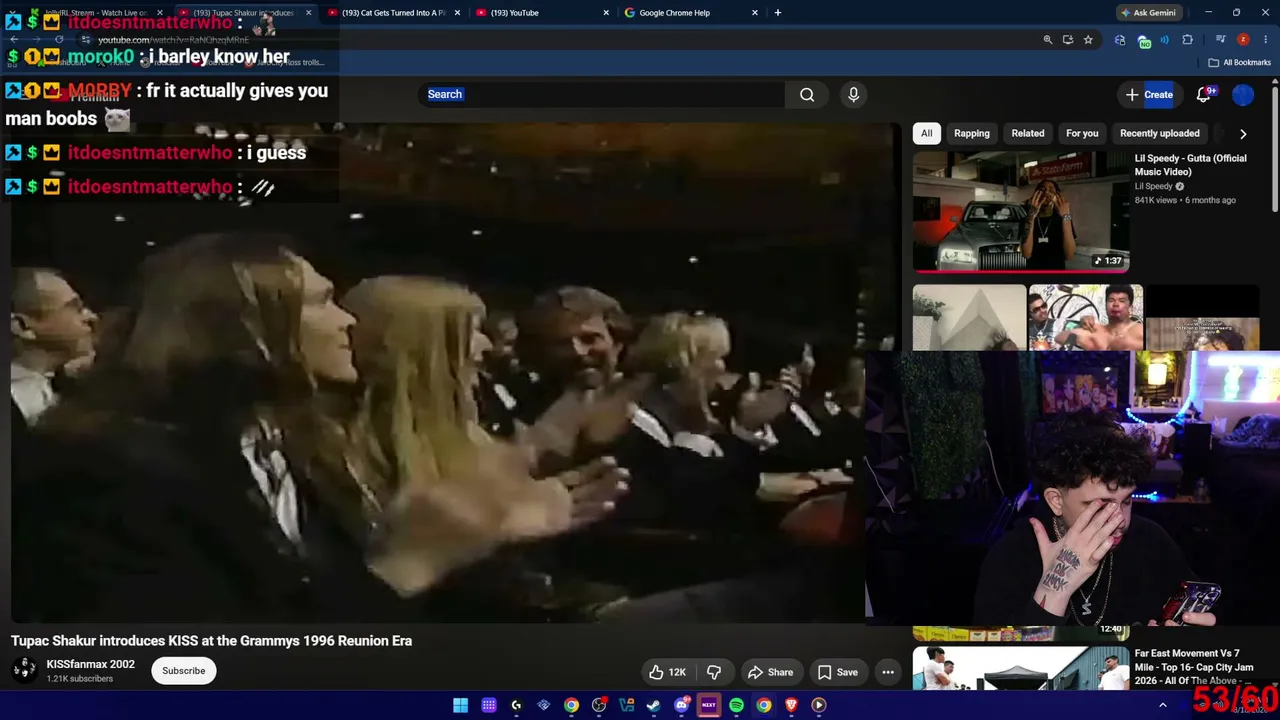The height and width of the screenshot is (720, 1280).
Task: Open the KISSfanmax 2002 channel link
Action: coord(90,664)
